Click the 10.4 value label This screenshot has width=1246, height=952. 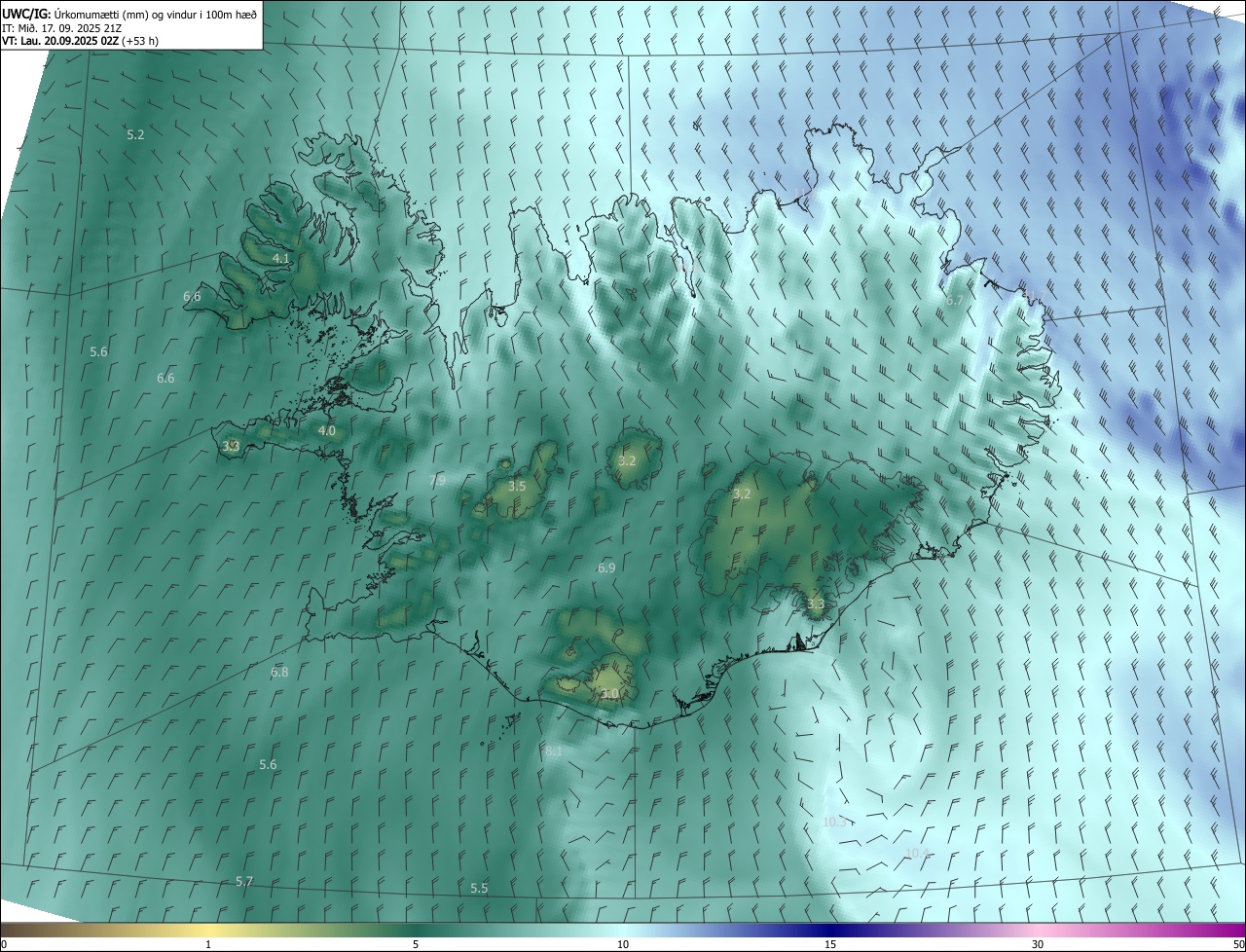917,854
